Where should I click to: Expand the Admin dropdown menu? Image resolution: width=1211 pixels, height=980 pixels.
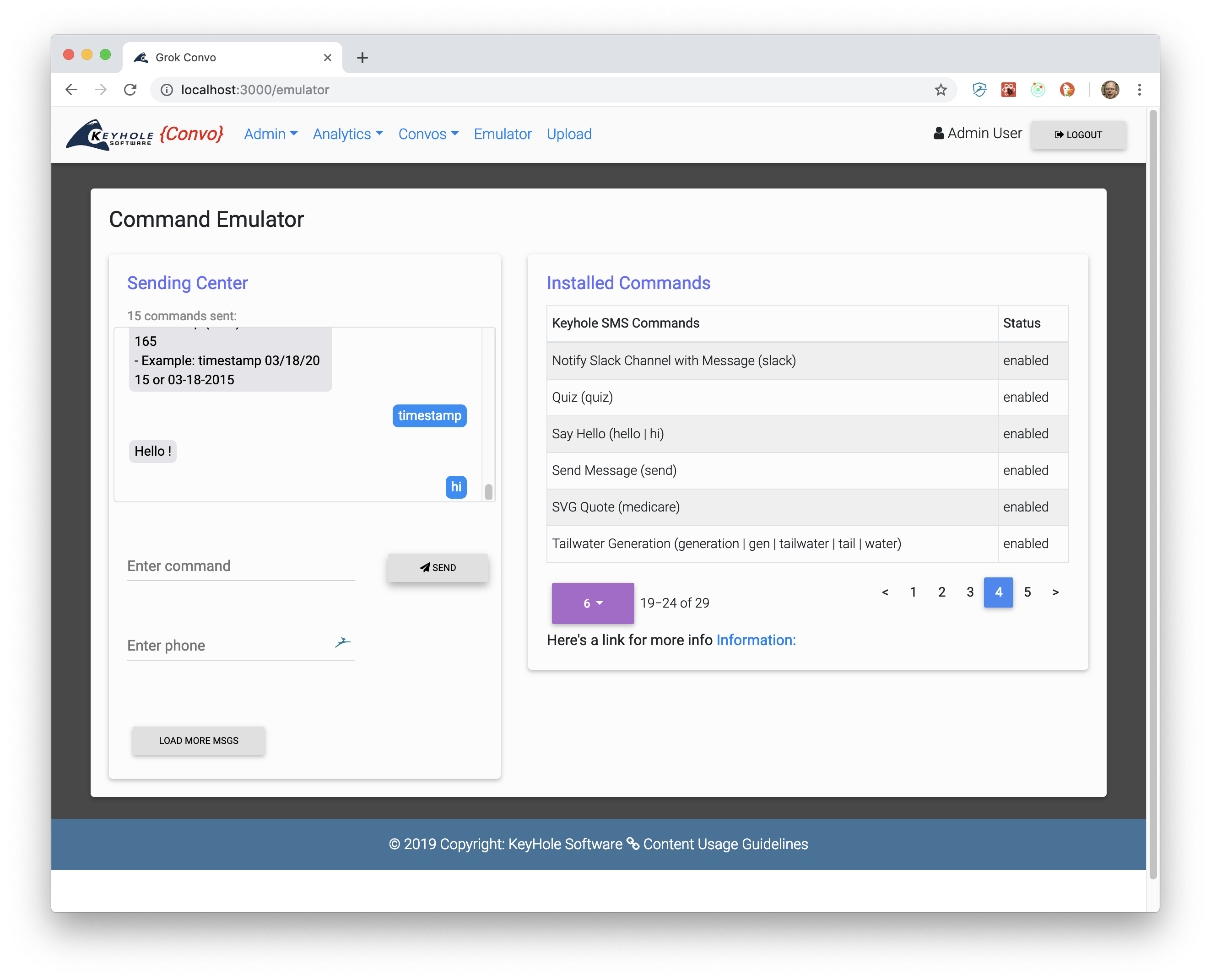[270, 134]
